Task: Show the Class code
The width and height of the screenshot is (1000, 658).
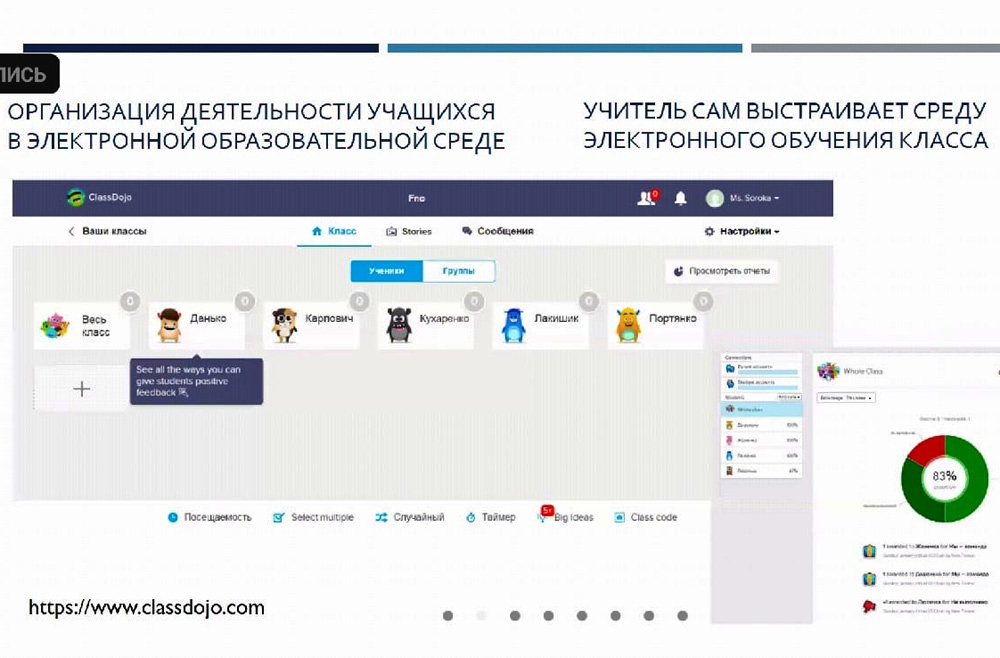Action: 646,517
